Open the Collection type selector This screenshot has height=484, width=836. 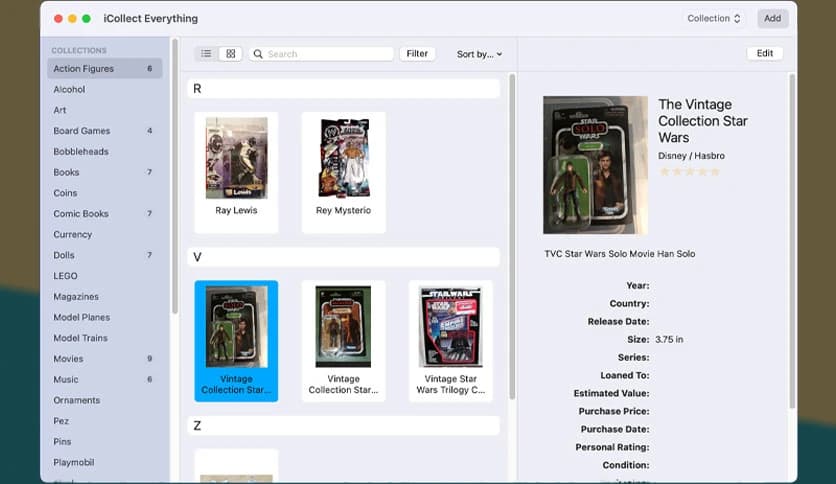click(714, 19)
